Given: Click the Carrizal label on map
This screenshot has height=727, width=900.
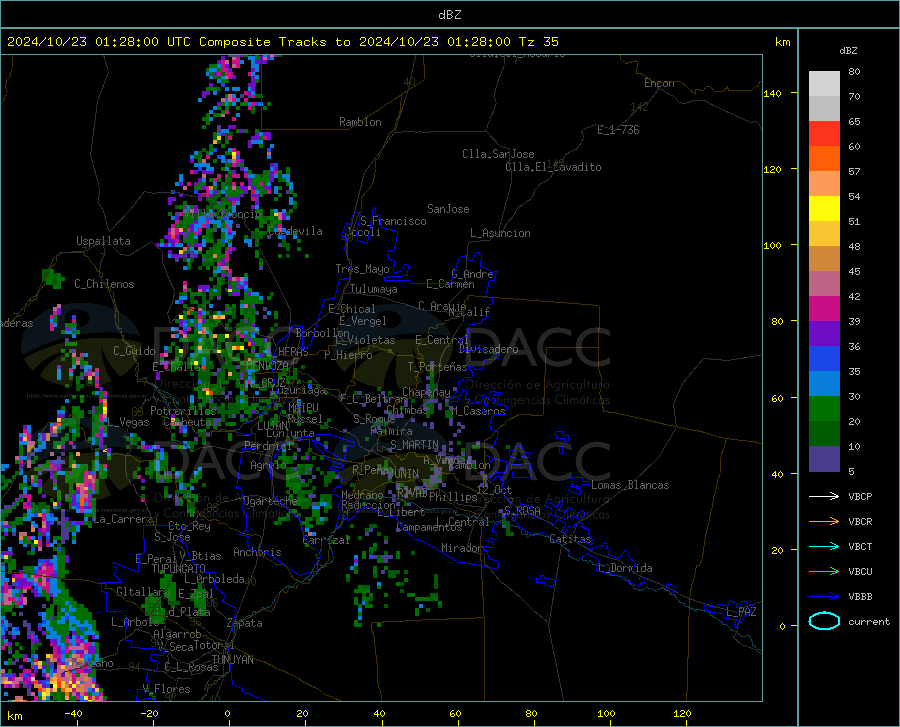Looking at the screenshot, I should [x=326, y=540].
